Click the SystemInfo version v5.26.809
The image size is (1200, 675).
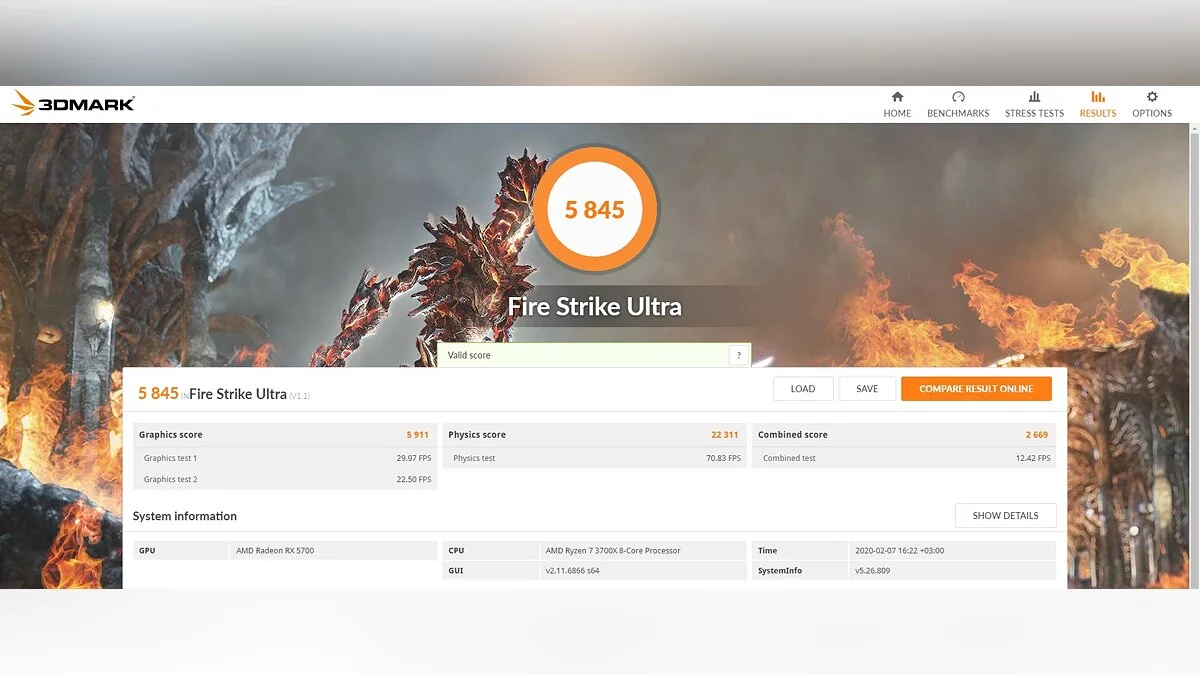(x=875, y=571)
